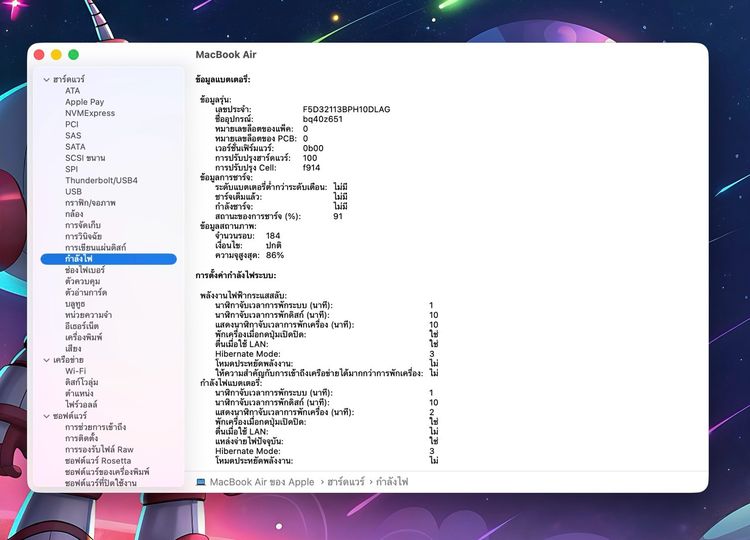750x540 pixels.
Task: Open ซอฟต์แวร์ของเครื่องพิมพ์ item
Action: [107, 472]
